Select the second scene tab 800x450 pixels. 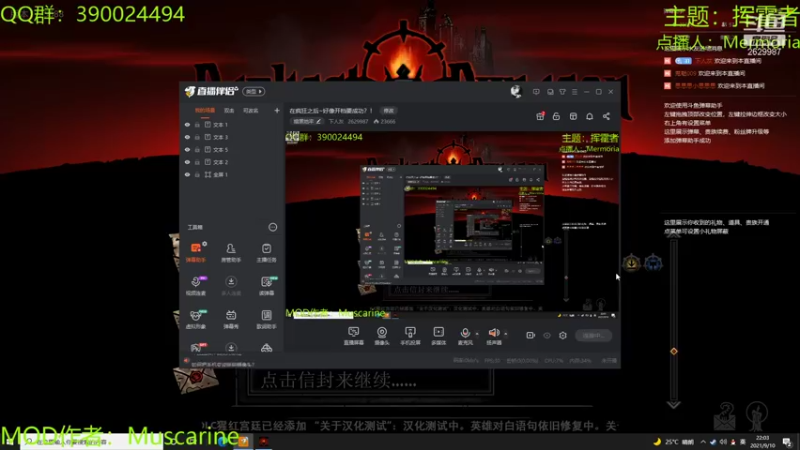click(229, 110)
